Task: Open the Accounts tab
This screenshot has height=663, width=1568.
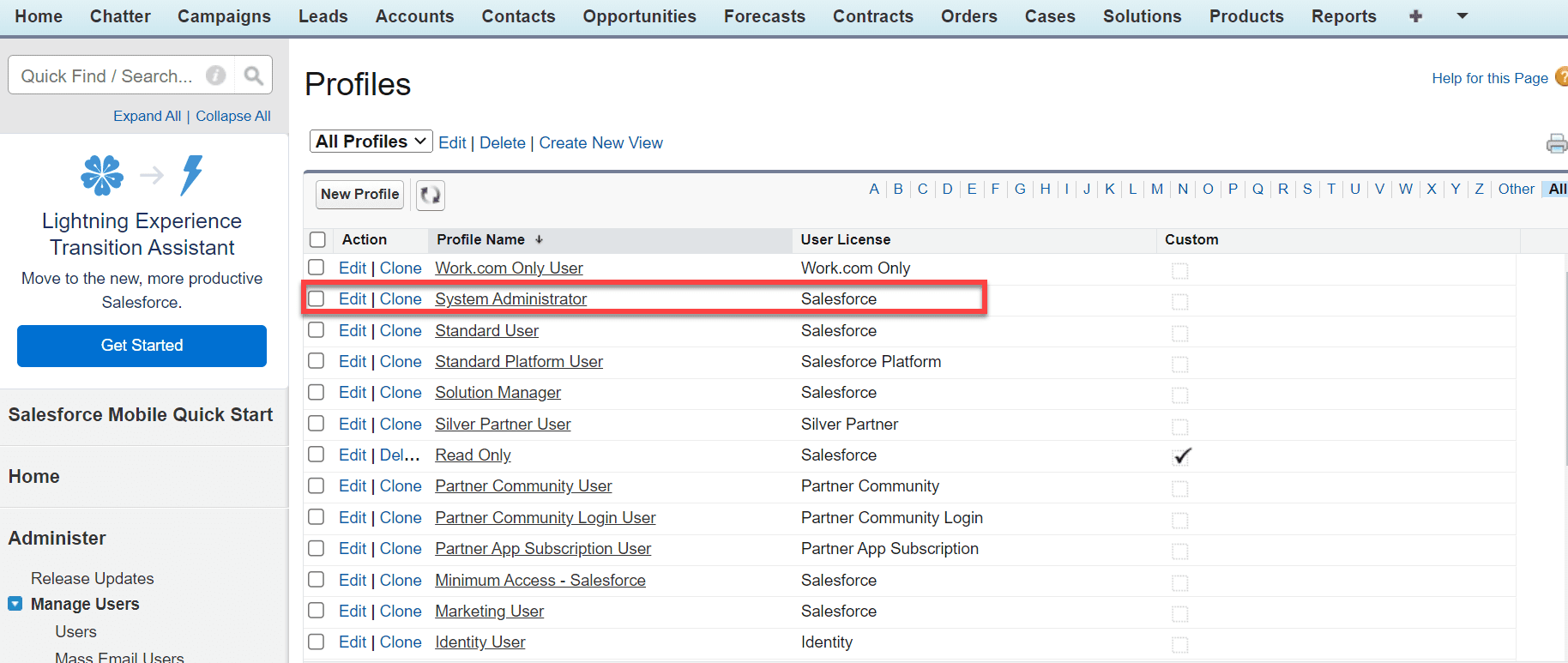Action: tap(414, 16)
